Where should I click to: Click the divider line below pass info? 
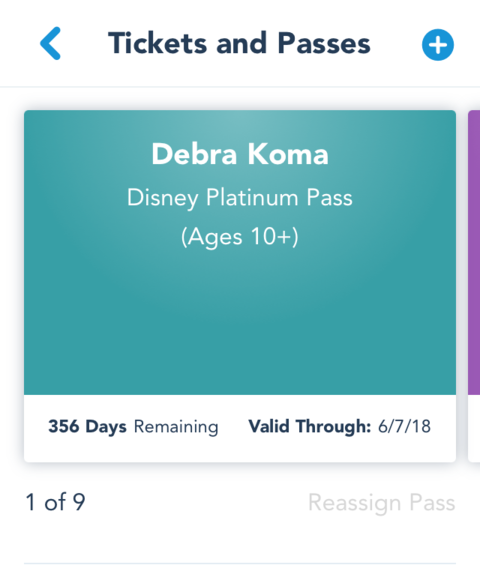click(x=240, y=563)
